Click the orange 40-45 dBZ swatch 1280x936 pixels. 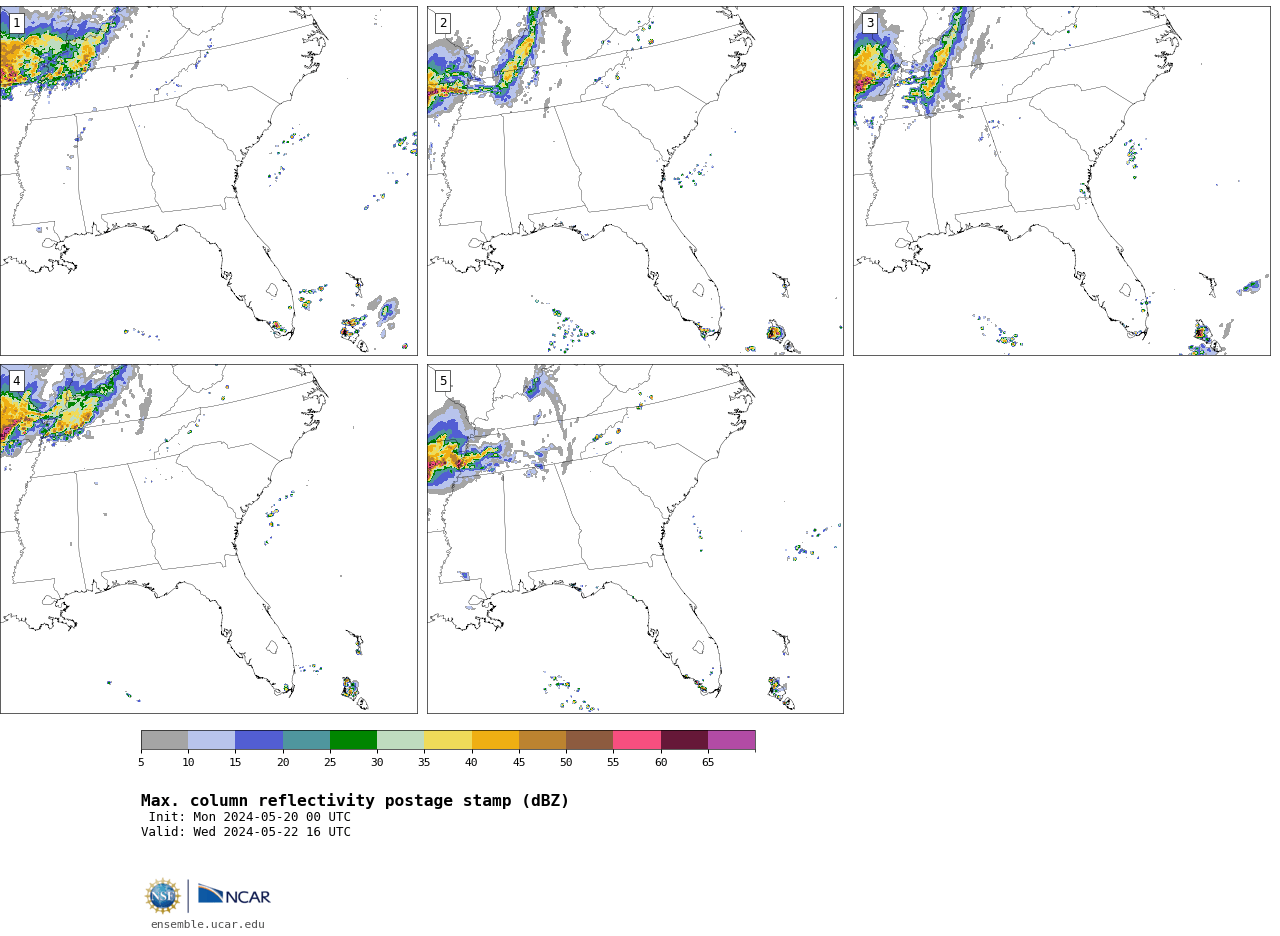coord(495,740)
